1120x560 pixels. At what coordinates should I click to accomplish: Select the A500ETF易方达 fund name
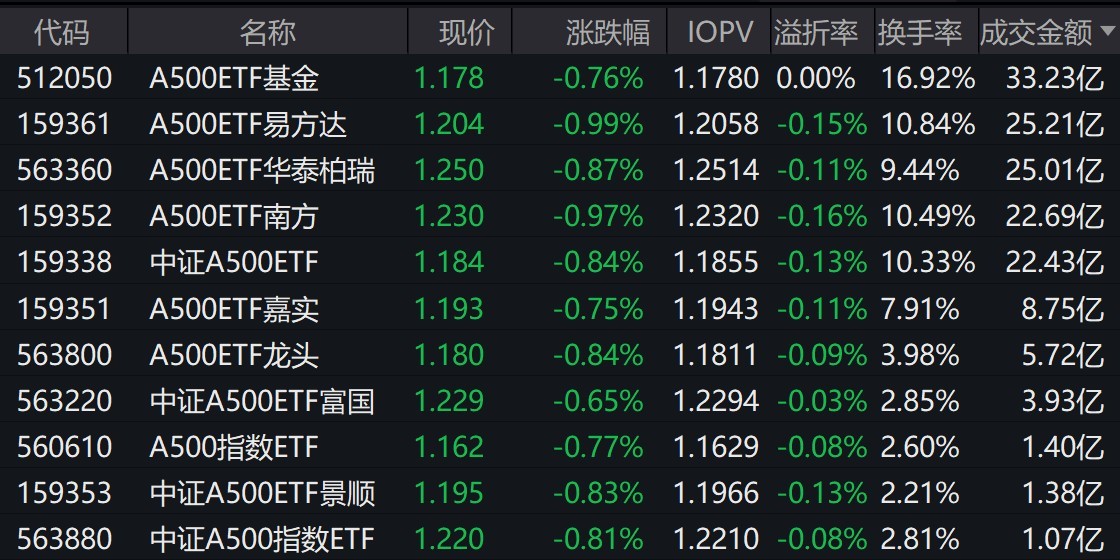[248, 124]
